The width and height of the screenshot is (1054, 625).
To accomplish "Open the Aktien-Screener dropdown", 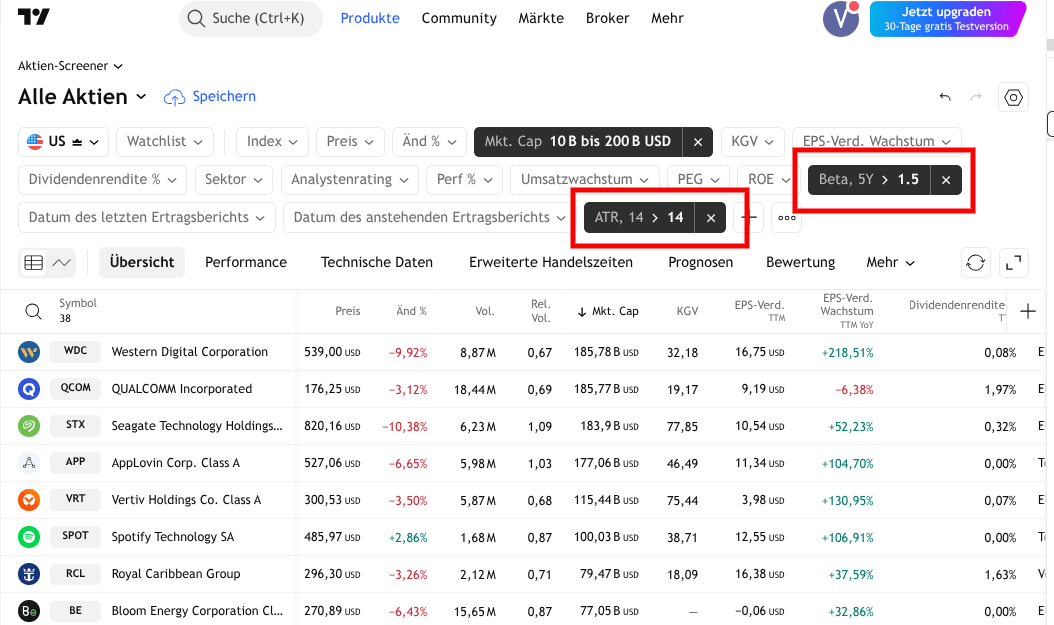I will pyautogui.click(x=71, y=66).
